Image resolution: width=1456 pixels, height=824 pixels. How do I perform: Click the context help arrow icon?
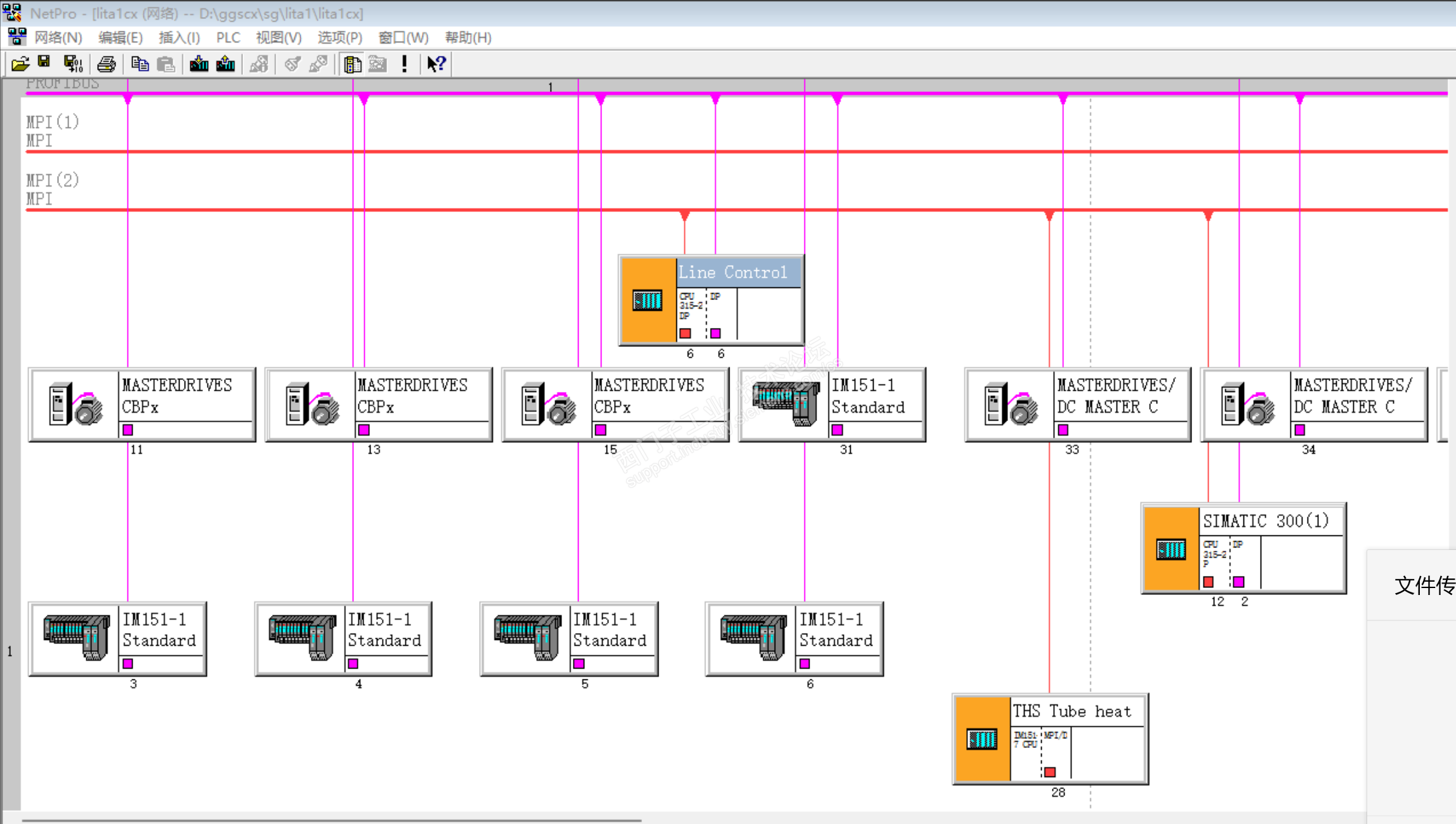[436, 63]
